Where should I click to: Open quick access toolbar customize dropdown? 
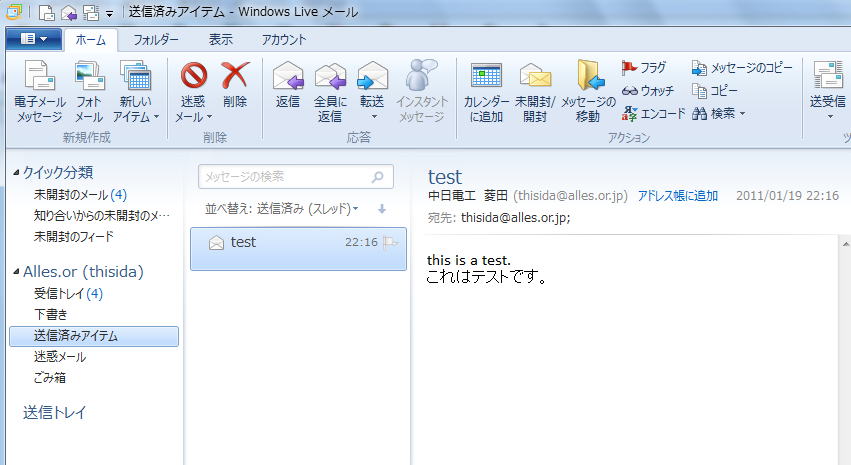pos(109,14)
